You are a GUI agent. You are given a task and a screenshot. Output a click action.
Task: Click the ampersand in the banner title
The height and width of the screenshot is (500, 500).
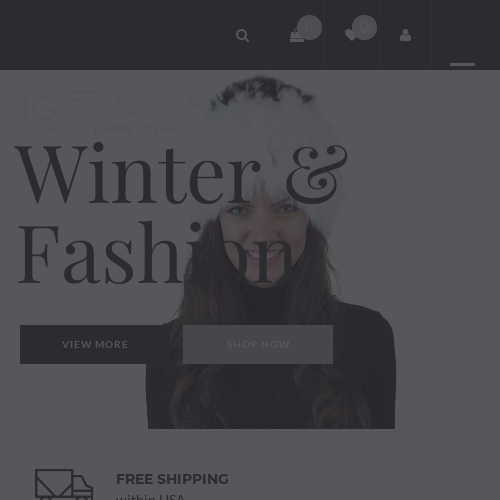coord(317,174)
